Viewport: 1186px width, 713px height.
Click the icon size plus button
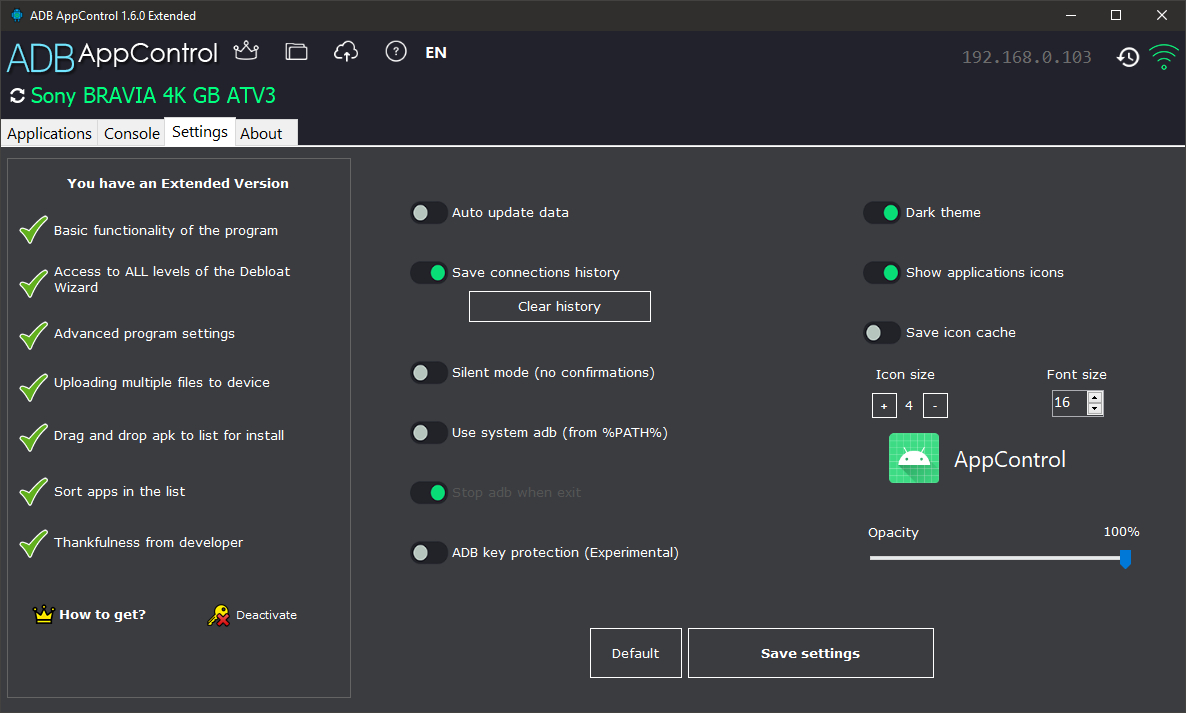click(884, 406)
